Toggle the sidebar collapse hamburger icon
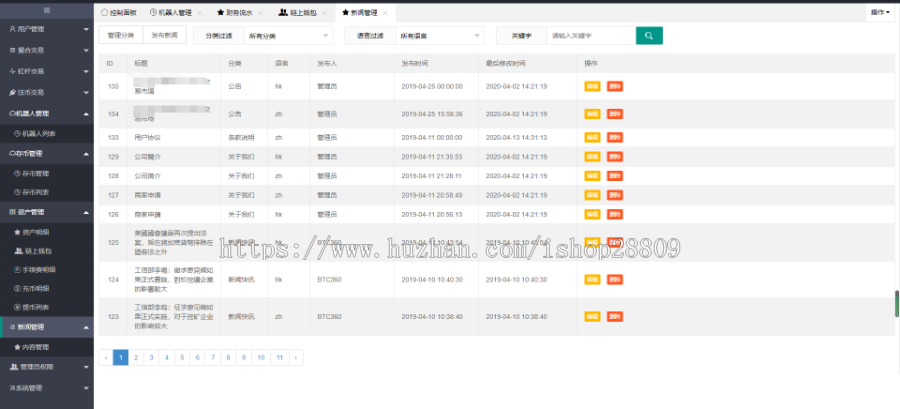900x409 pixels. (47, 10)
